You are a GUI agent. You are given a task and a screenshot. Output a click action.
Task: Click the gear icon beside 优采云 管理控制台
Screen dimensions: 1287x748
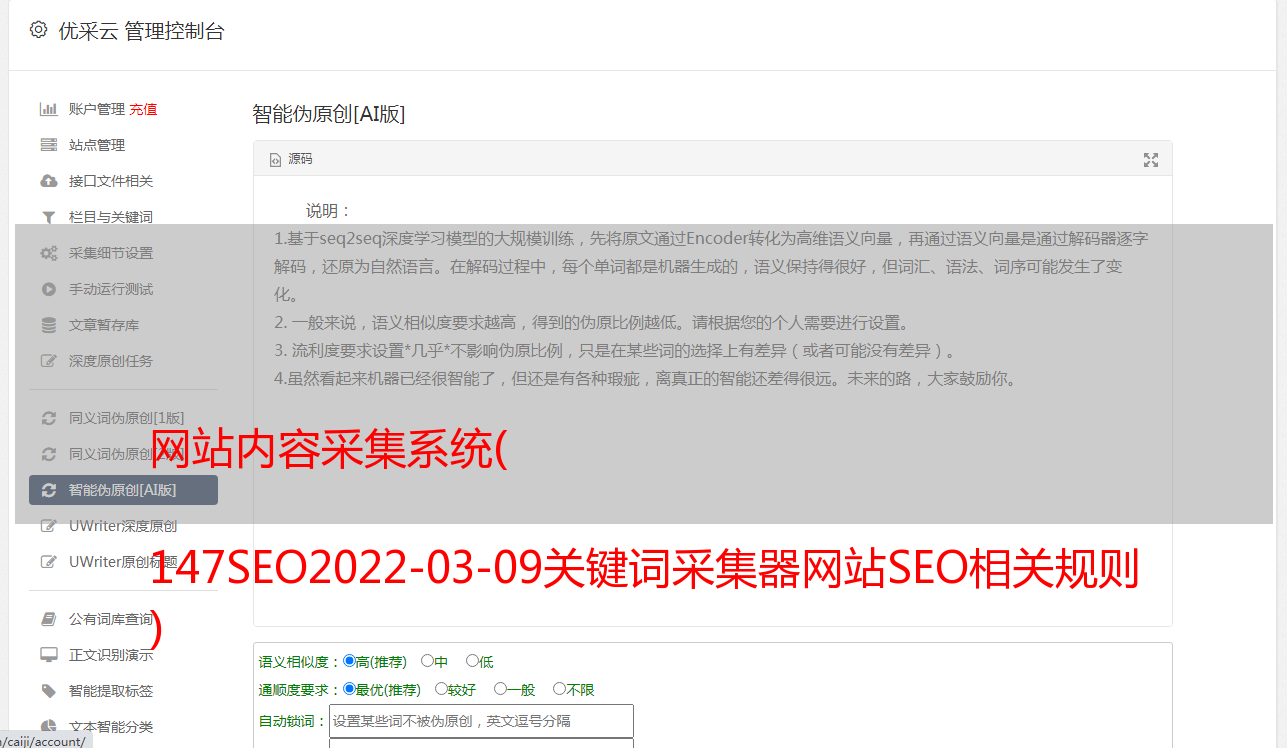(x=38, y=30)
